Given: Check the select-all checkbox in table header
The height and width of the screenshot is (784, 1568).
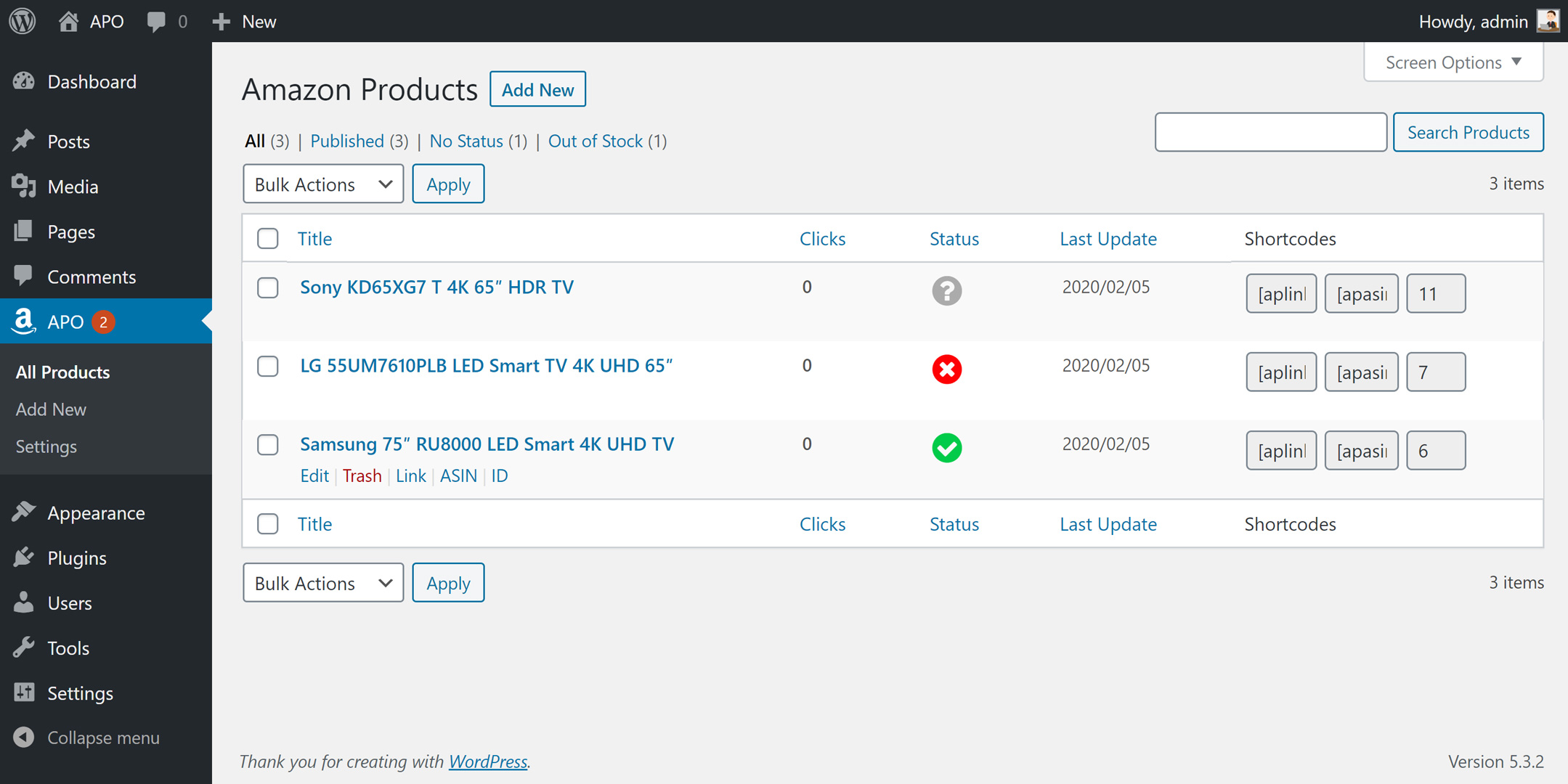Looking at the screenshot, I should 267,238.
